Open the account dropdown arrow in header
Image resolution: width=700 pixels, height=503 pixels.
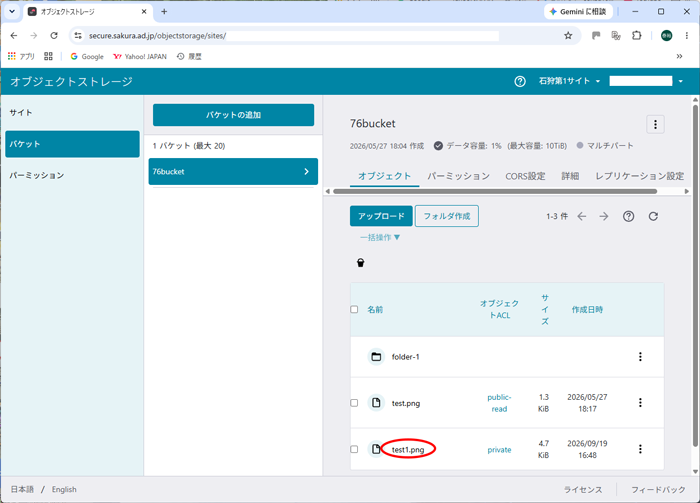tap(681, 81)
